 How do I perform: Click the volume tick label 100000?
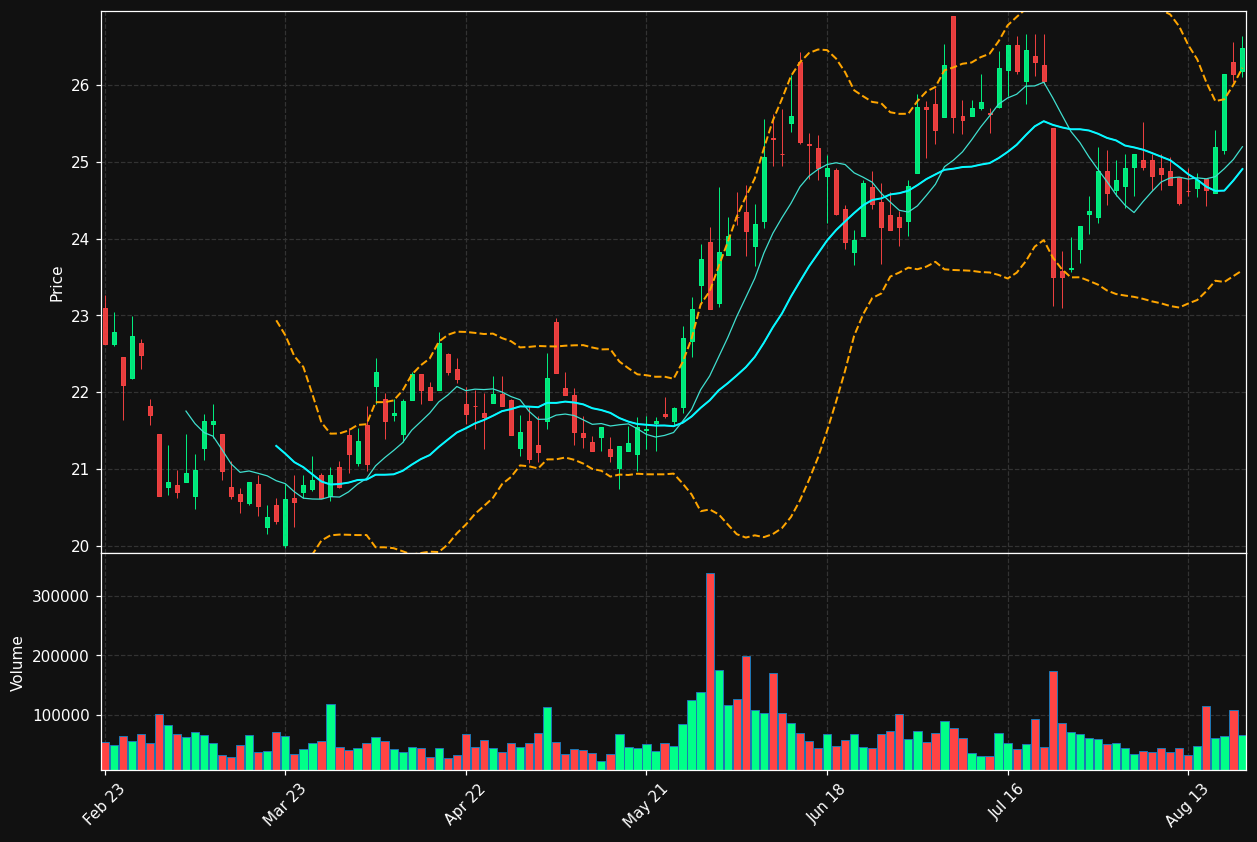pos(62,716)
